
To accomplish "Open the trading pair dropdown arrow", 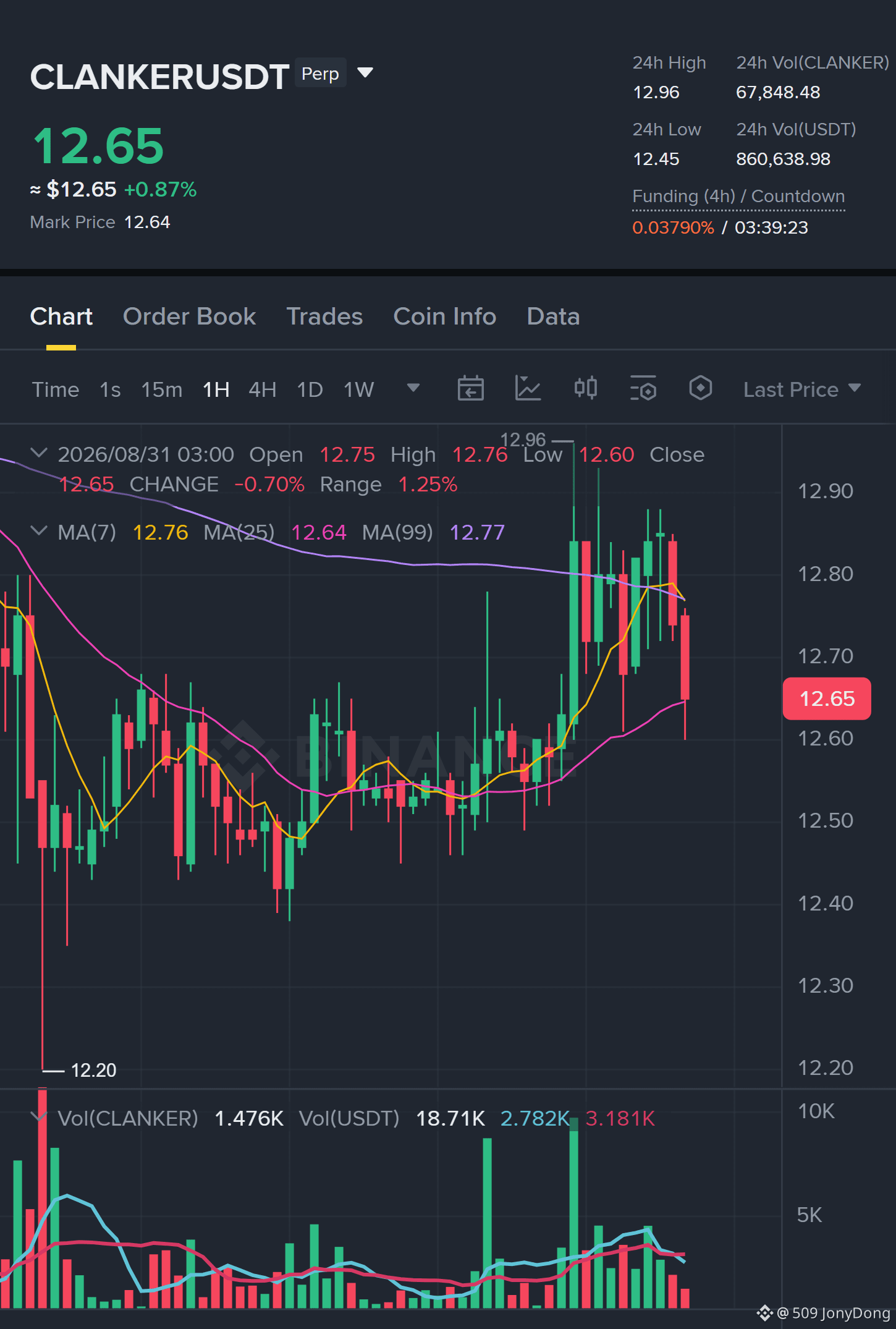I will tap(365, 74).
